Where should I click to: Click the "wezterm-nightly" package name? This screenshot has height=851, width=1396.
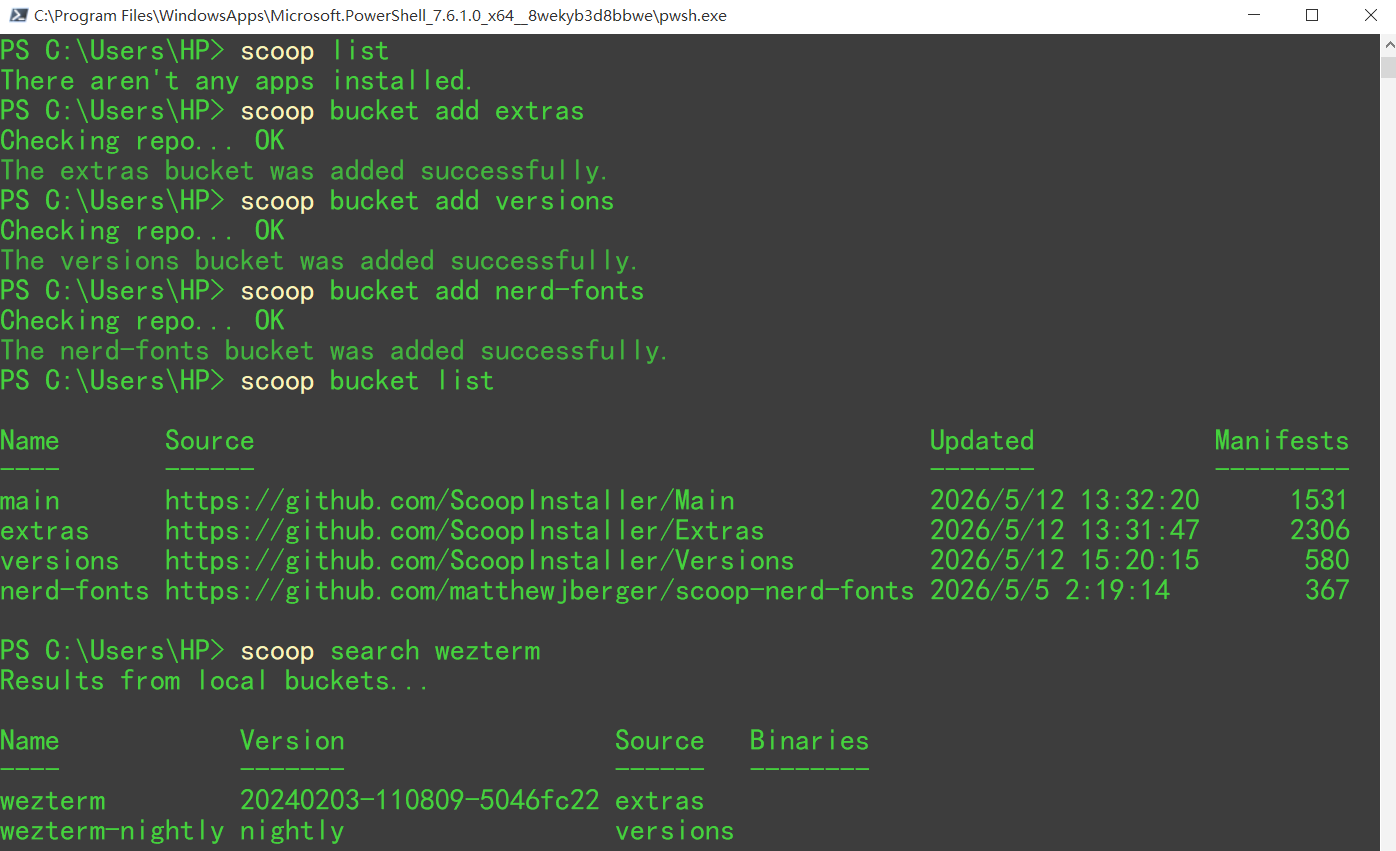tap(112, 831)
